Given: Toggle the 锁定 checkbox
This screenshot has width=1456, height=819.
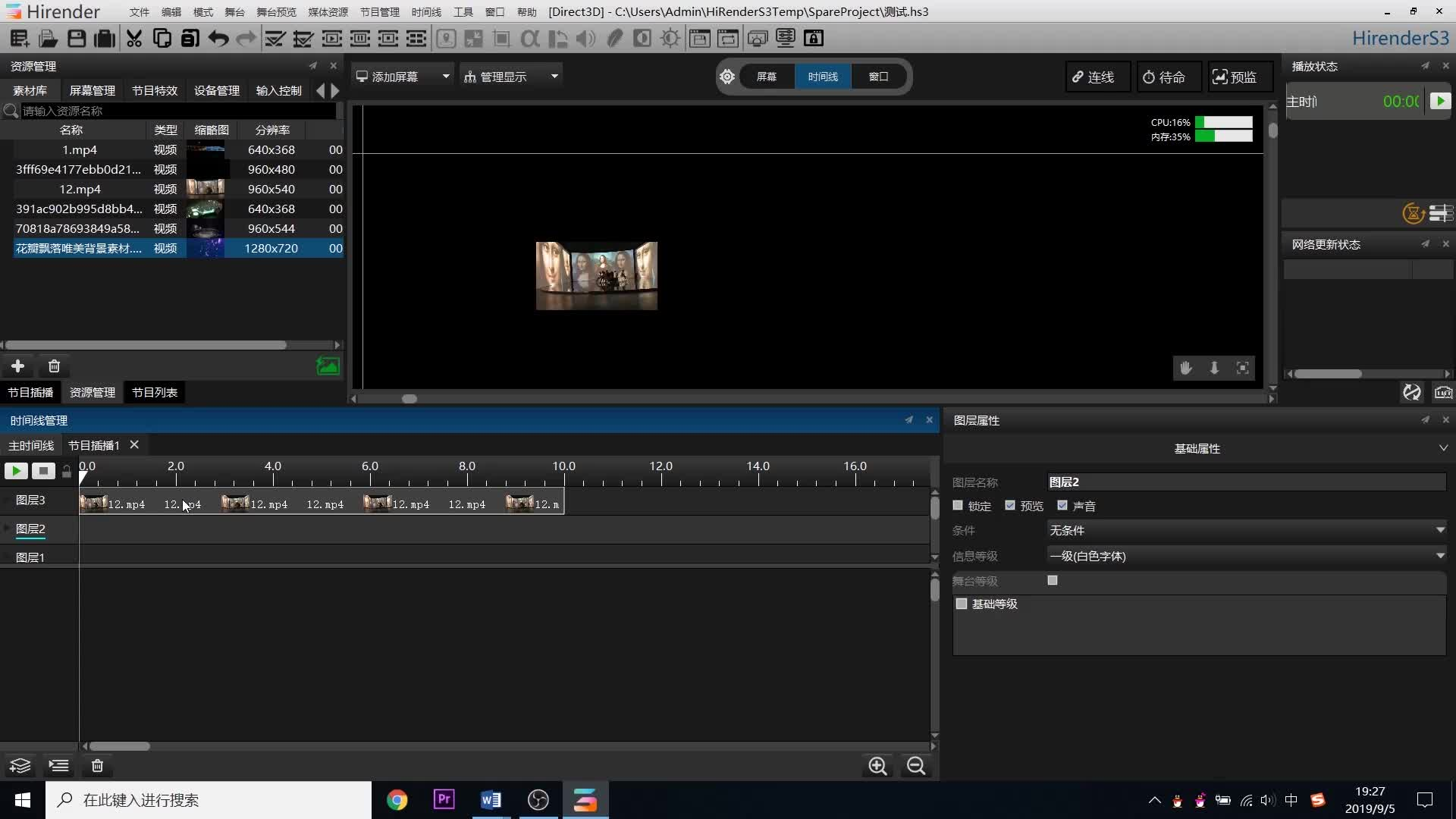Looking at the screenshot, I should click(x=958, y=505).
